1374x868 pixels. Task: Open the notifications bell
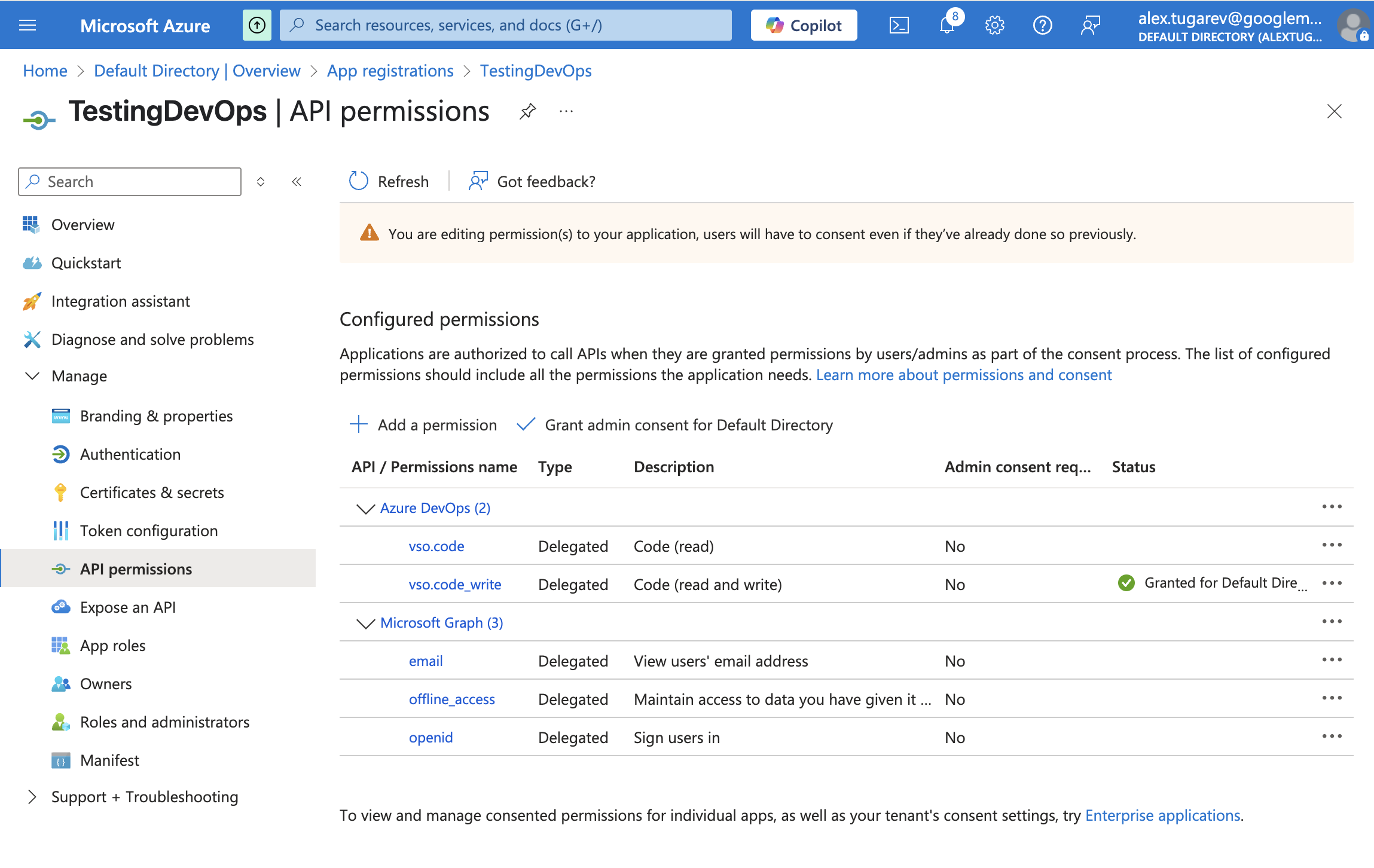coord(947,25)
